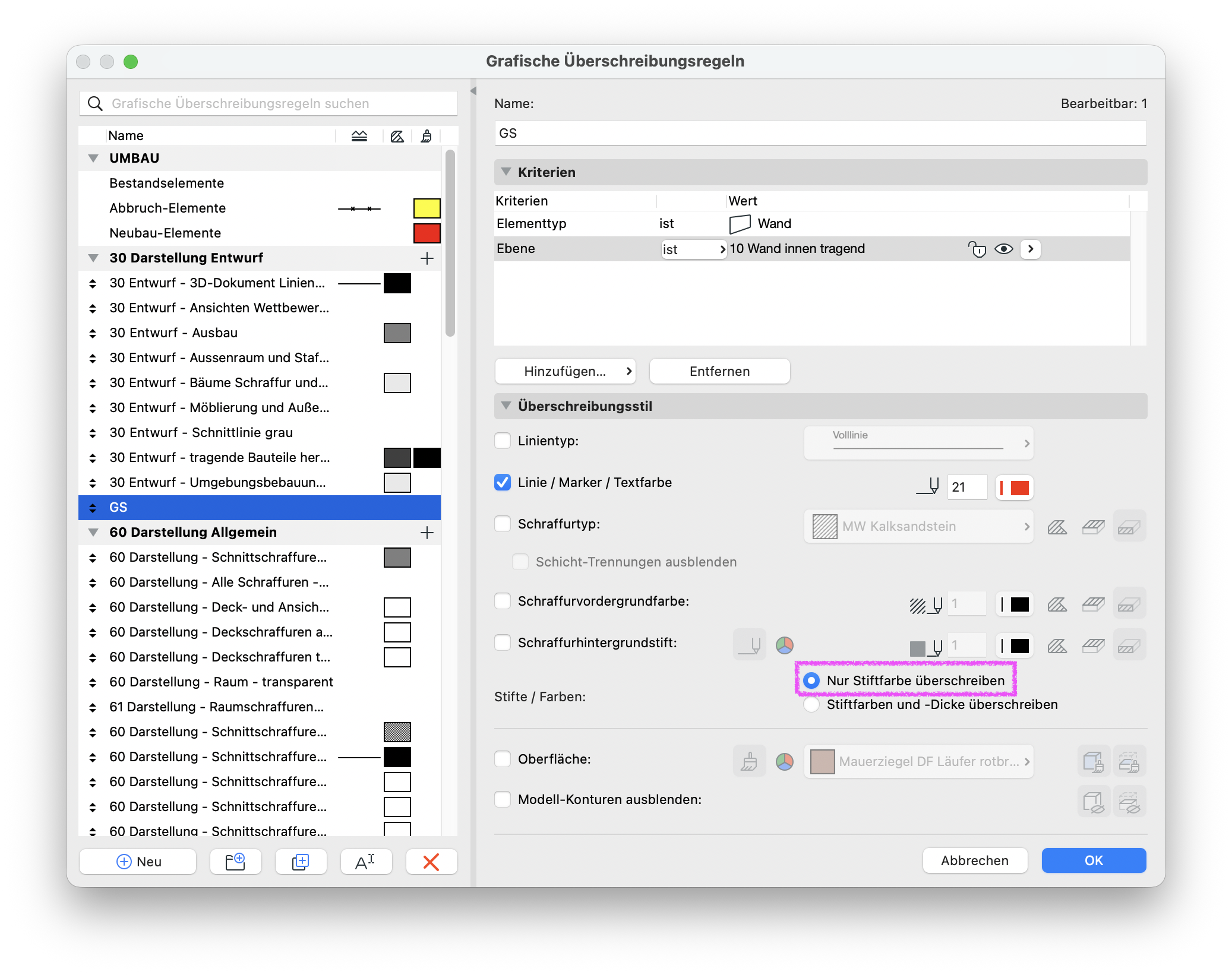Click the line type column header icon
The height and width of the screenshot is (975, 1232).
[x=359, y=136]
